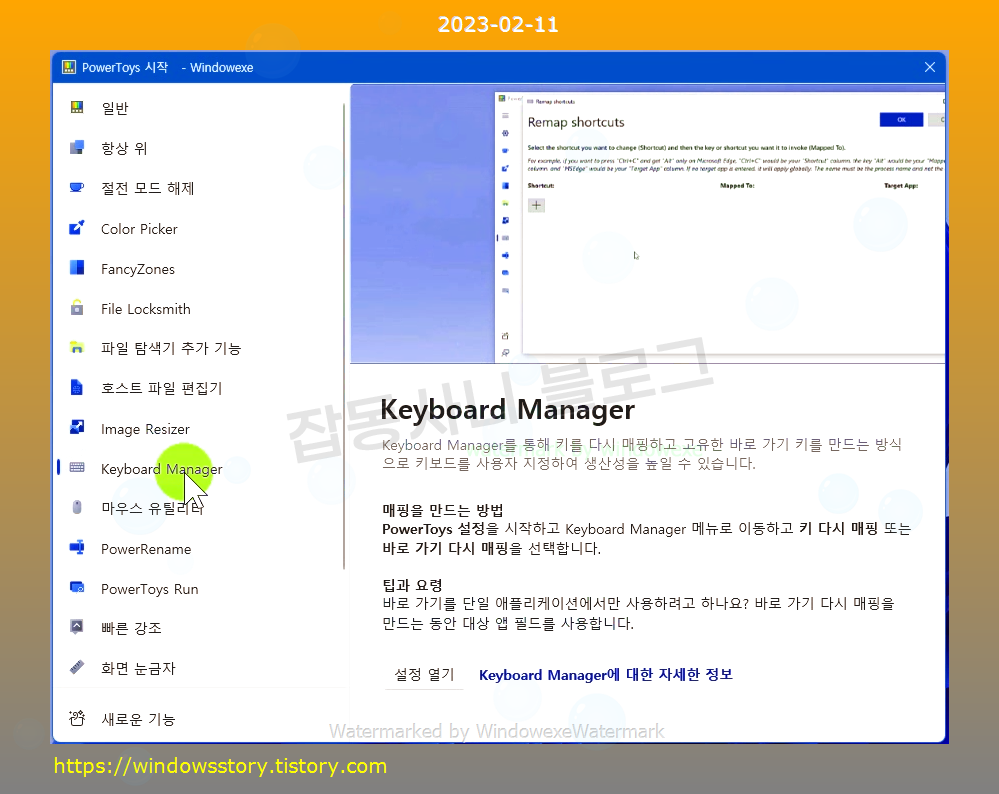
Task: Click the 설정 열기 button
Action: click(x=424, y=674)
